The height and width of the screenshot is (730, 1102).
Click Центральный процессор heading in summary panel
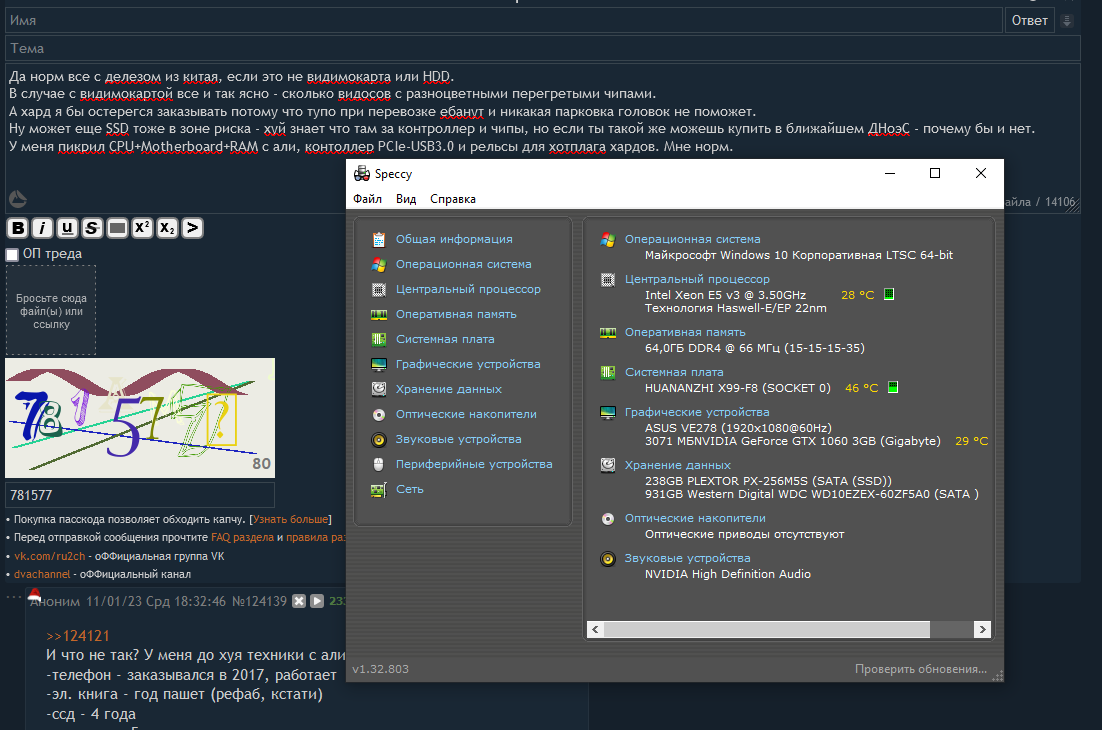pyautogui.click(x=697, y=279)
